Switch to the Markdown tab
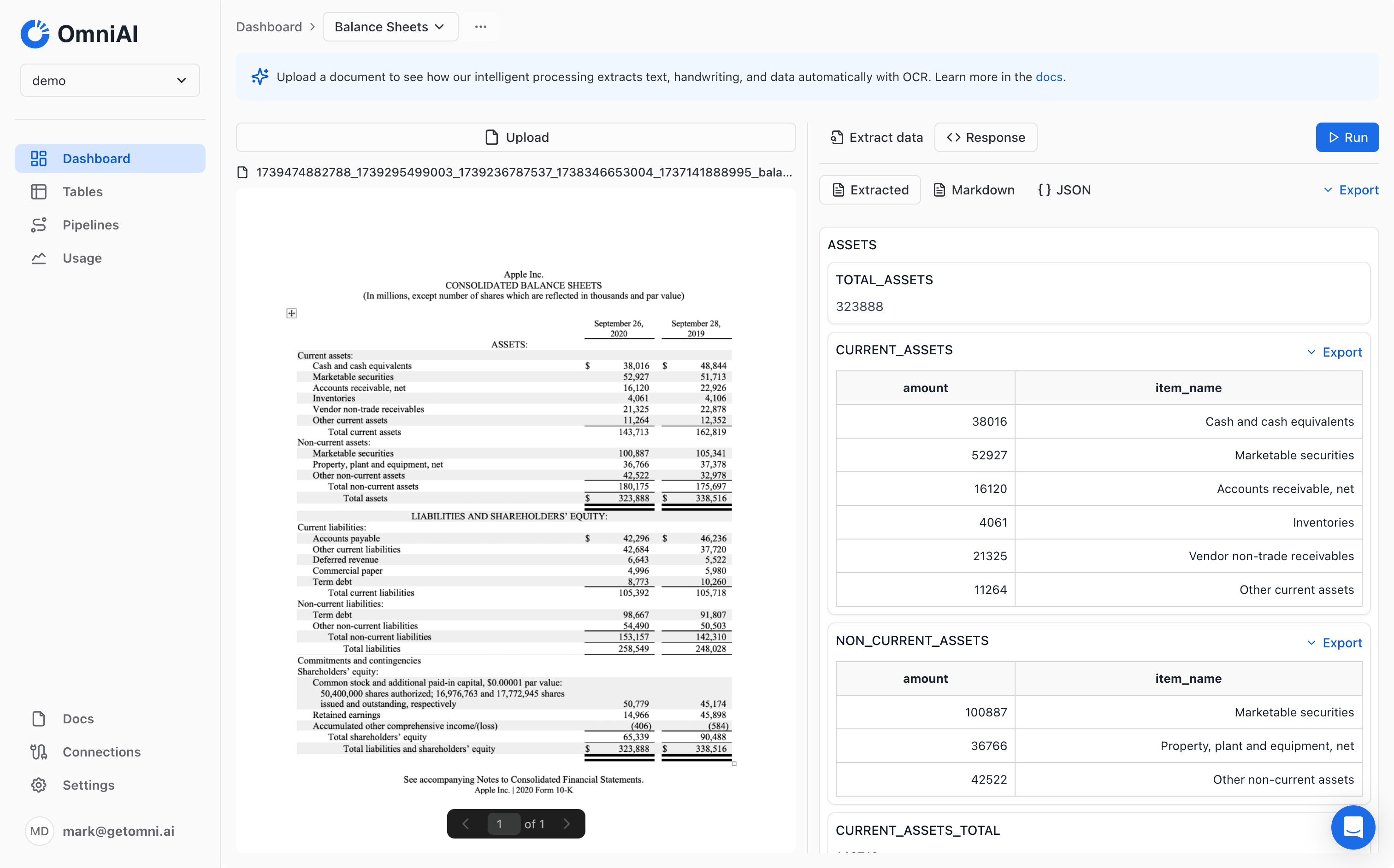 pyautogui.click(x=974, y=190)
